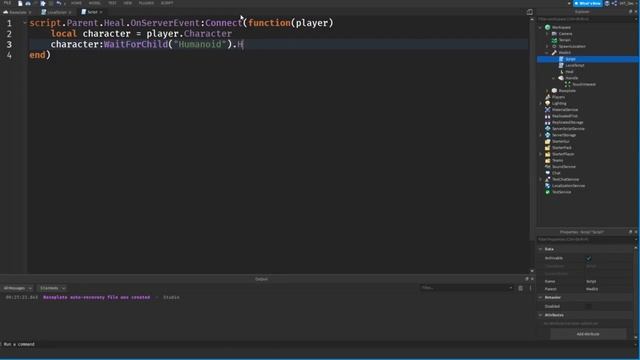Click the Output filter text field

tap(467, 288)
